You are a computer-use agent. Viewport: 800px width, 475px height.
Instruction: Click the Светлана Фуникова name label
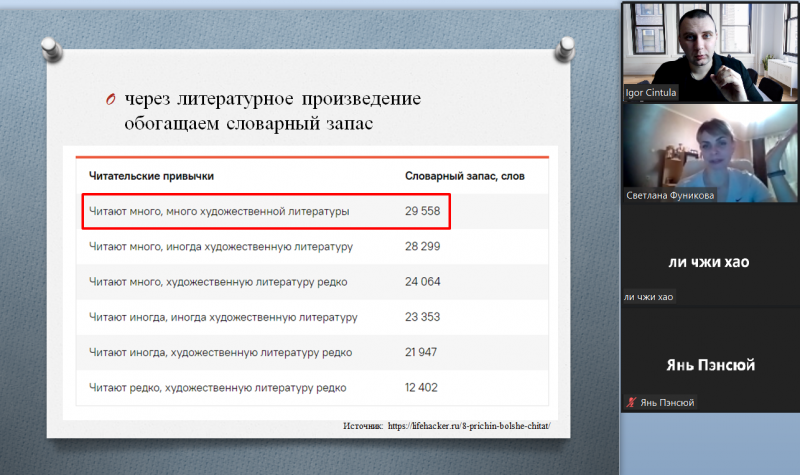669,196
